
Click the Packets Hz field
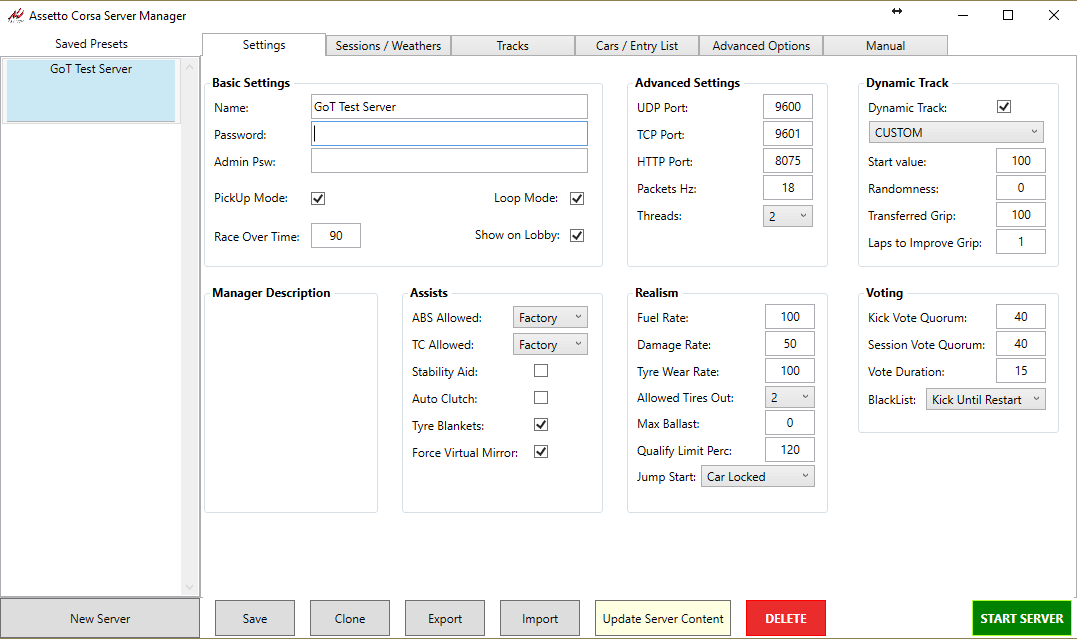(x=788, y=188)
